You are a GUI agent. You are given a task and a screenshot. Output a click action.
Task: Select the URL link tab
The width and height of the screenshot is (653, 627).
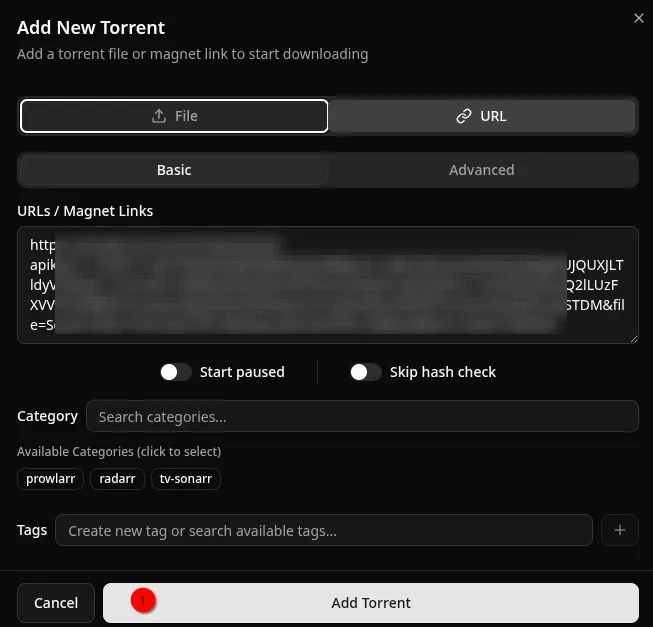(x=482, y=116)
